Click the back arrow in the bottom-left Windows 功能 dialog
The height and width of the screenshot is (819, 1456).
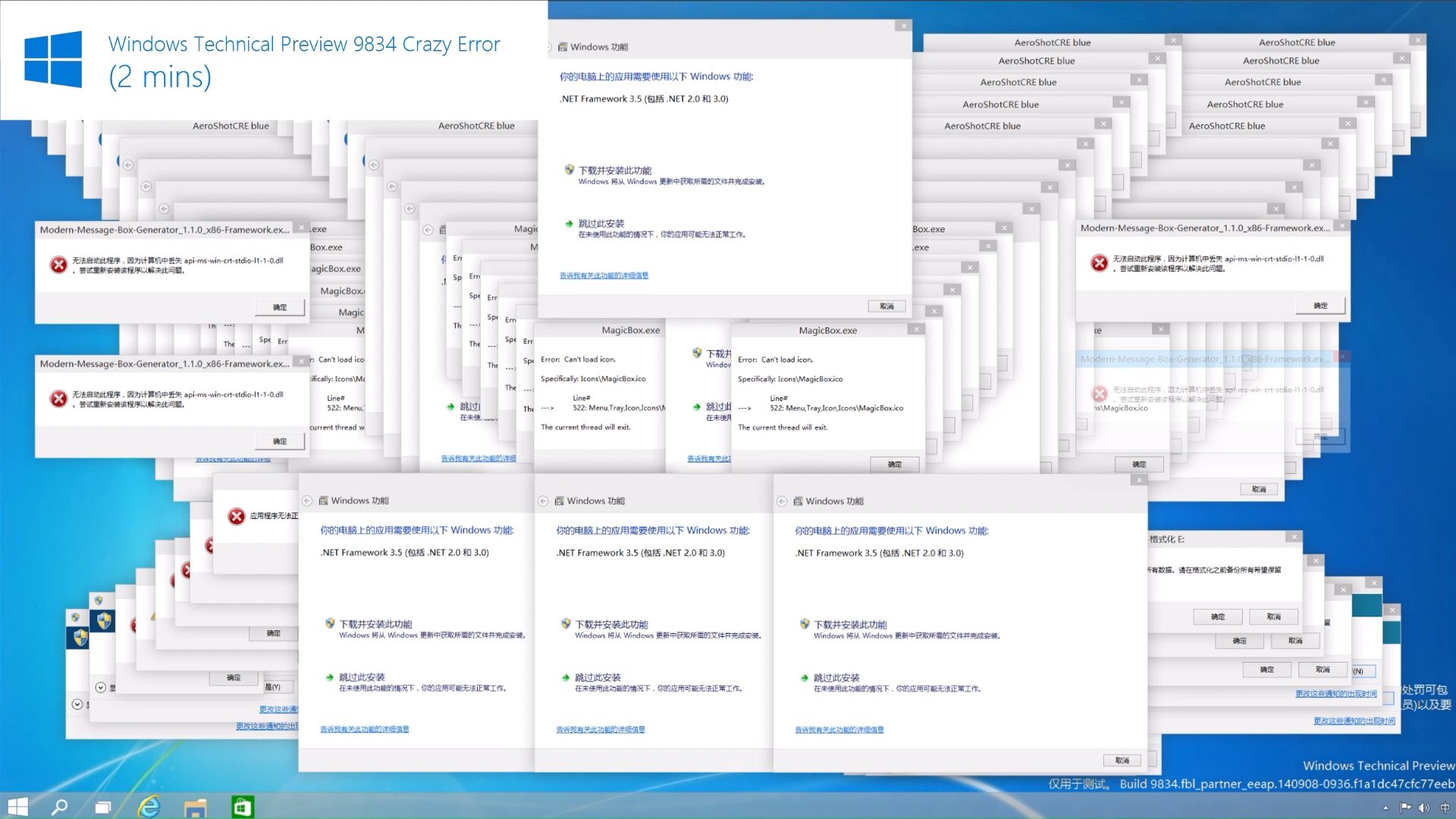click(307, 500)
